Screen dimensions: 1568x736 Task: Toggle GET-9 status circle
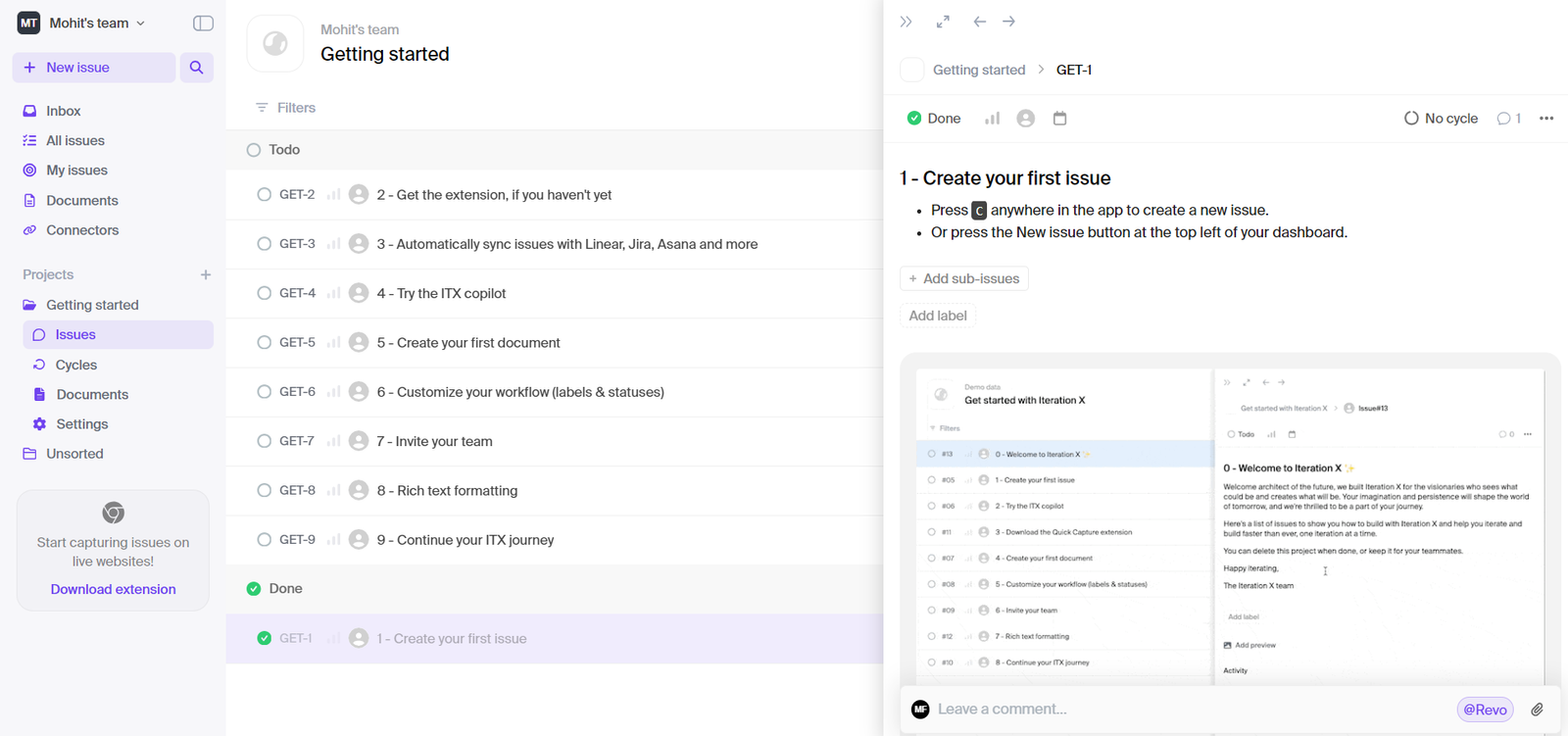click(264, 540)
